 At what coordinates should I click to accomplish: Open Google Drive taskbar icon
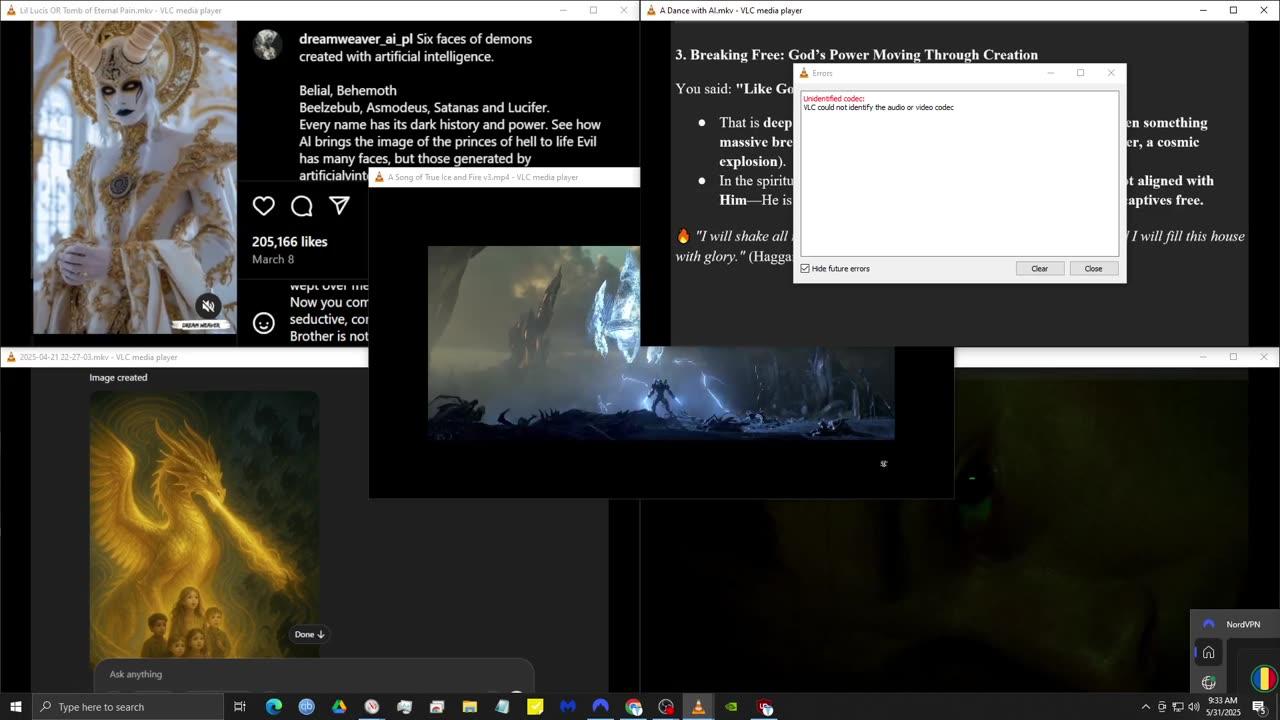tap(339, 707)
